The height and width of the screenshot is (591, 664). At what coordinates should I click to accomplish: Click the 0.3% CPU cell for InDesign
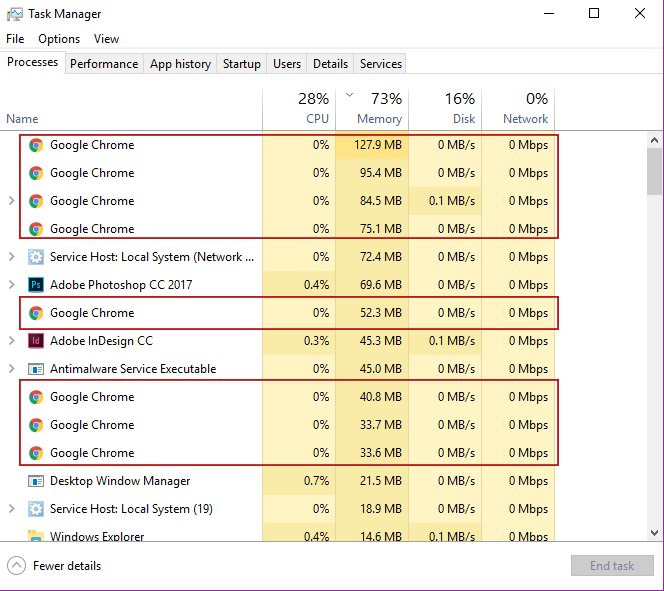click(x=299, y=341)
